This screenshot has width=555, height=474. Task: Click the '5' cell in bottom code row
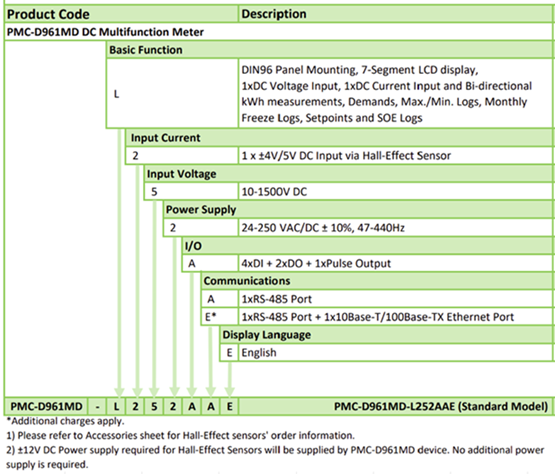point(154,406)
